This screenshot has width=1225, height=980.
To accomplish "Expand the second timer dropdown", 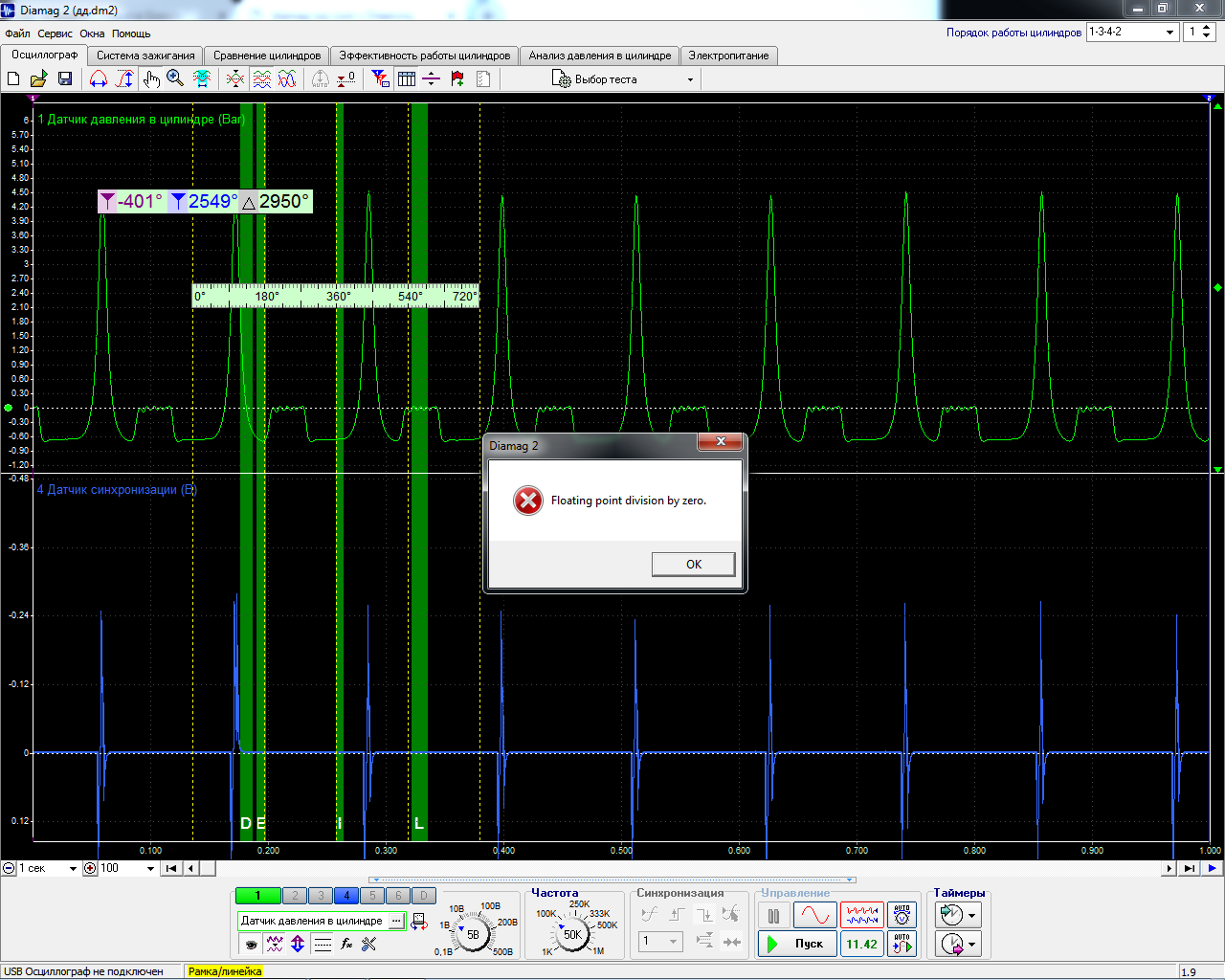I will [x=973, y=945].
